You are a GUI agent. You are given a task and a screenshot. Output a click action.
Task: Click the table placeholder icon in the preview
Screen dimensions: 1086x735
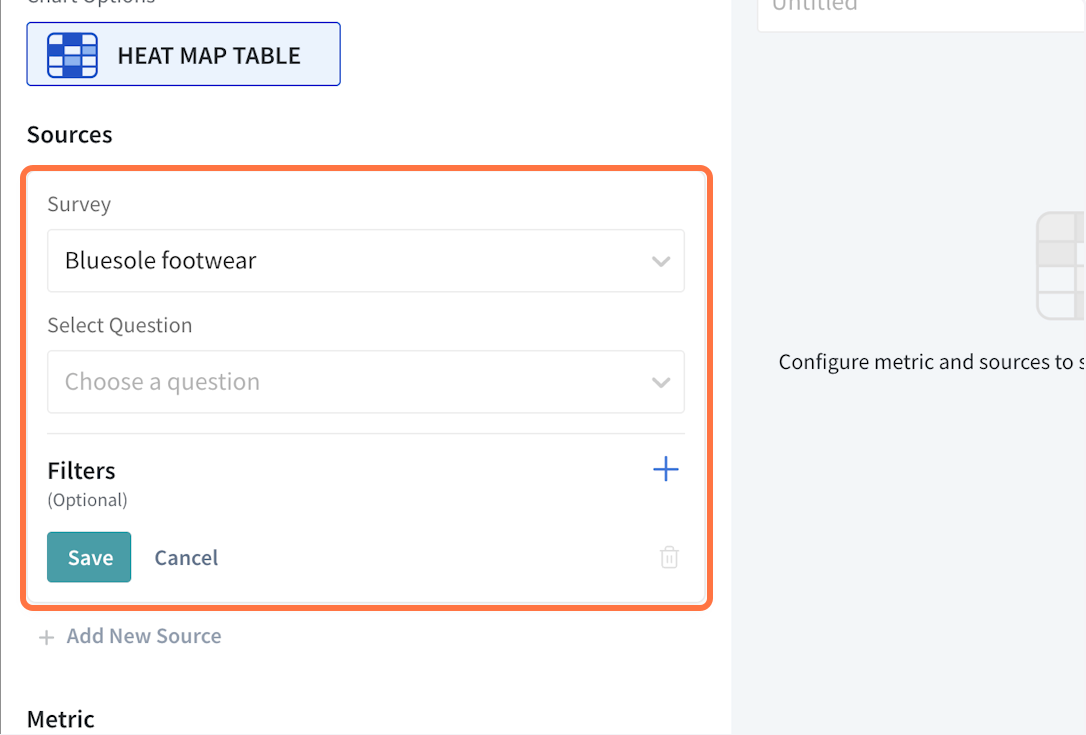[x=1061, y=266]
